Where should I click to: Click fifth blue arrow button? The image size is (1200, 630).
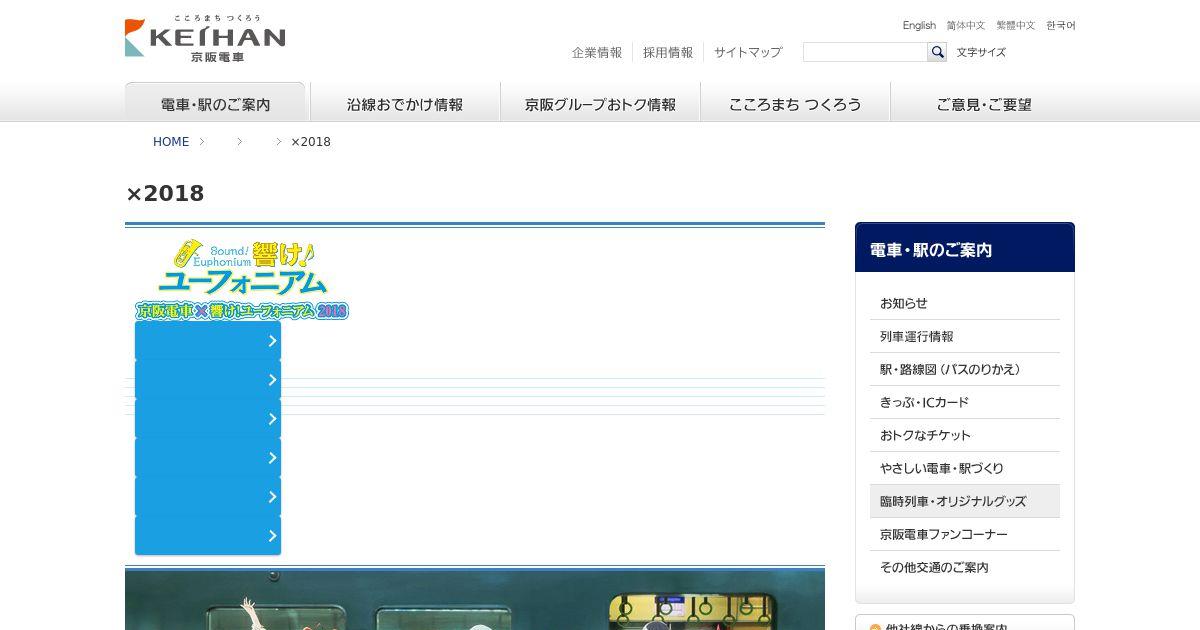pyautogui.click(x=208, y=497)
